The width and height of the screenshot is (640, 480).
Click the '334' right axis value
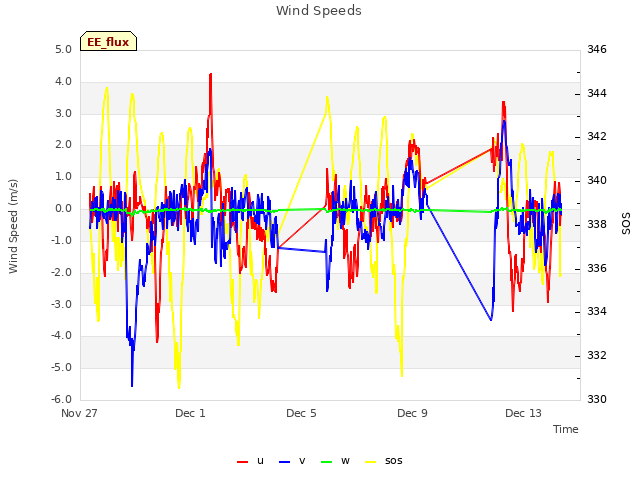point(597,312)
